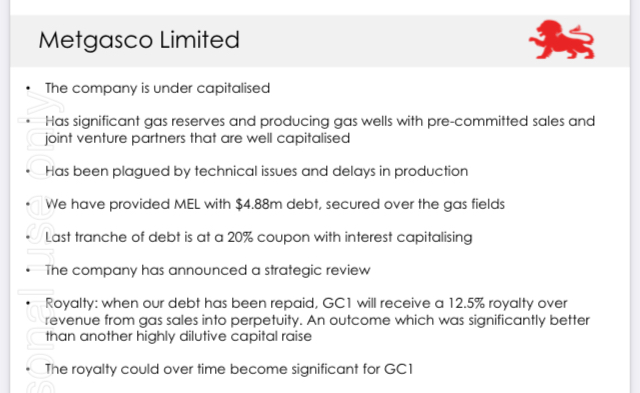The width and height of the screenshot is (640, 393).
Task: Click 'revenue from gas sales into perpetuity' line
Action: [x=317, y=320]
